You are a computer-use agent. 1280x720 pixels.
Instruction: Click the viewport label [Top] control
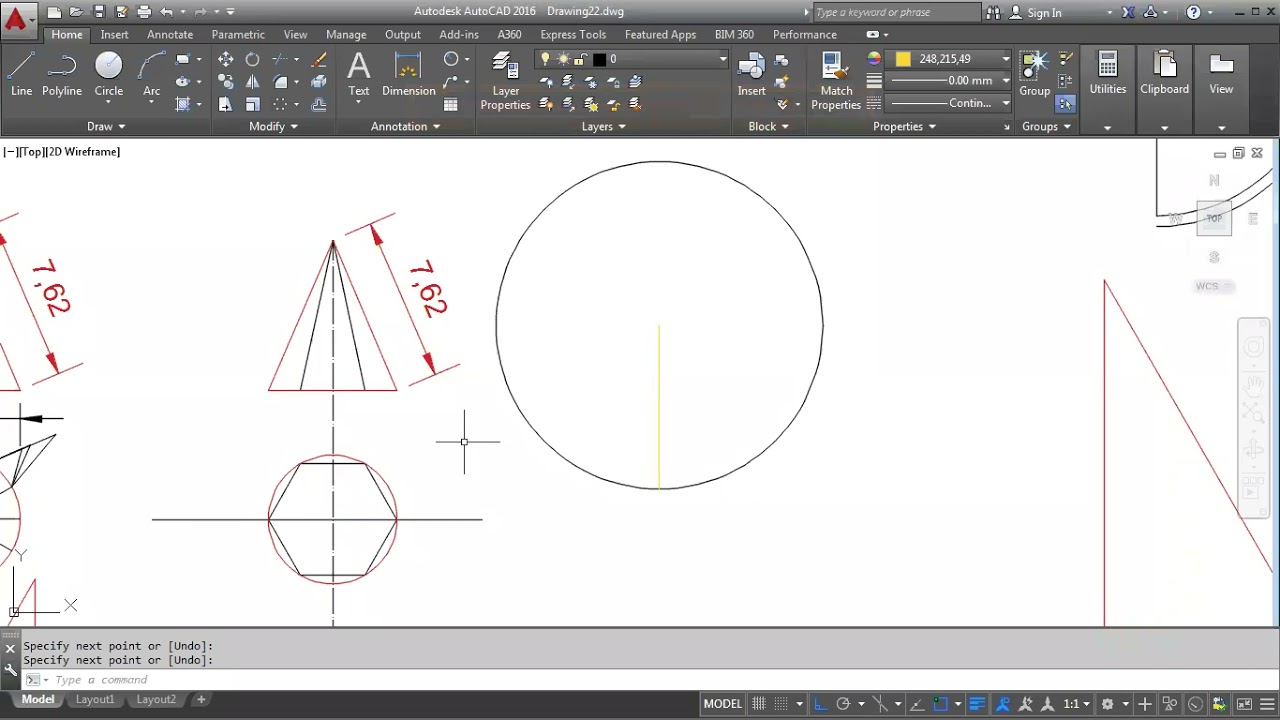tap(31, 152)
